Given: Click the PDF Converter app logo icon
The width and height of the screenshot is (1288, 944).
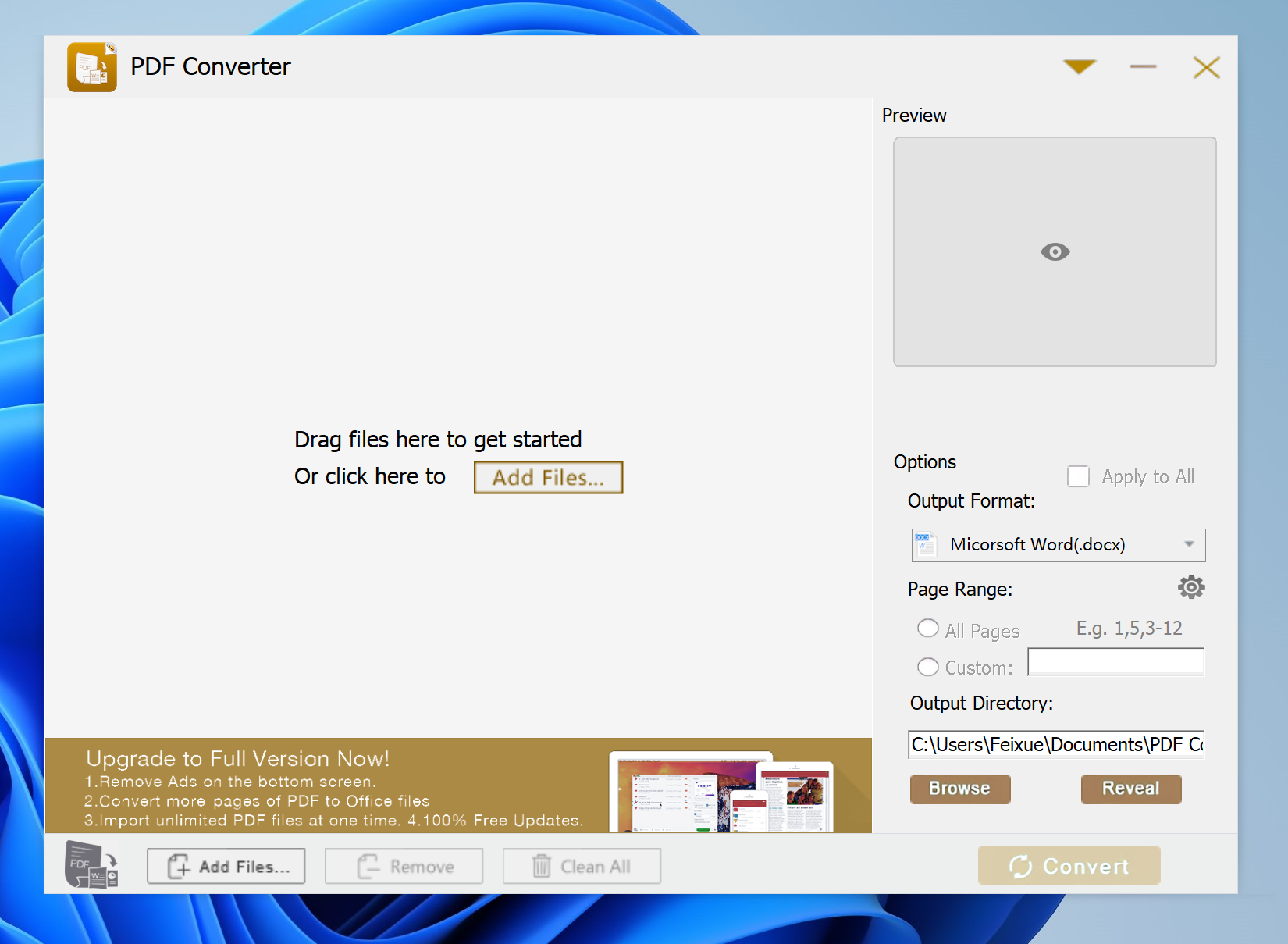Looking at the screenshot, I should coord(92,67).
